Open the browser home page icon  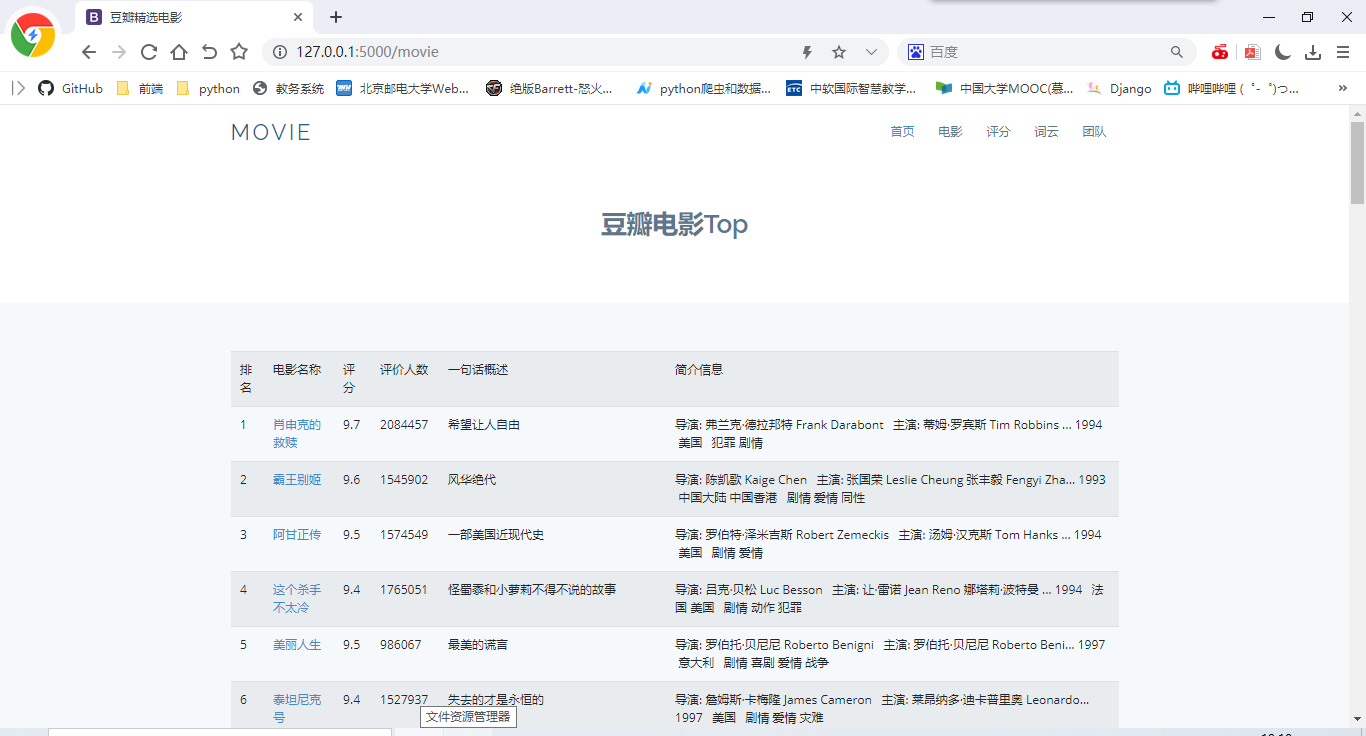pos(179,52)
